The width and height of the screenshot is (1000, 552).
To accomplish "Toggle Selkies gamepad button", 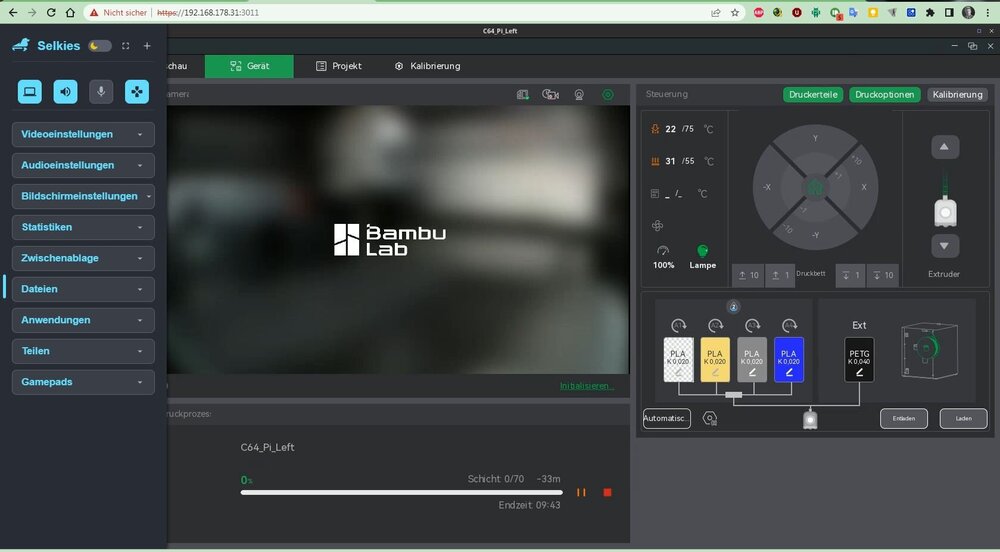I will pos(136,92).
